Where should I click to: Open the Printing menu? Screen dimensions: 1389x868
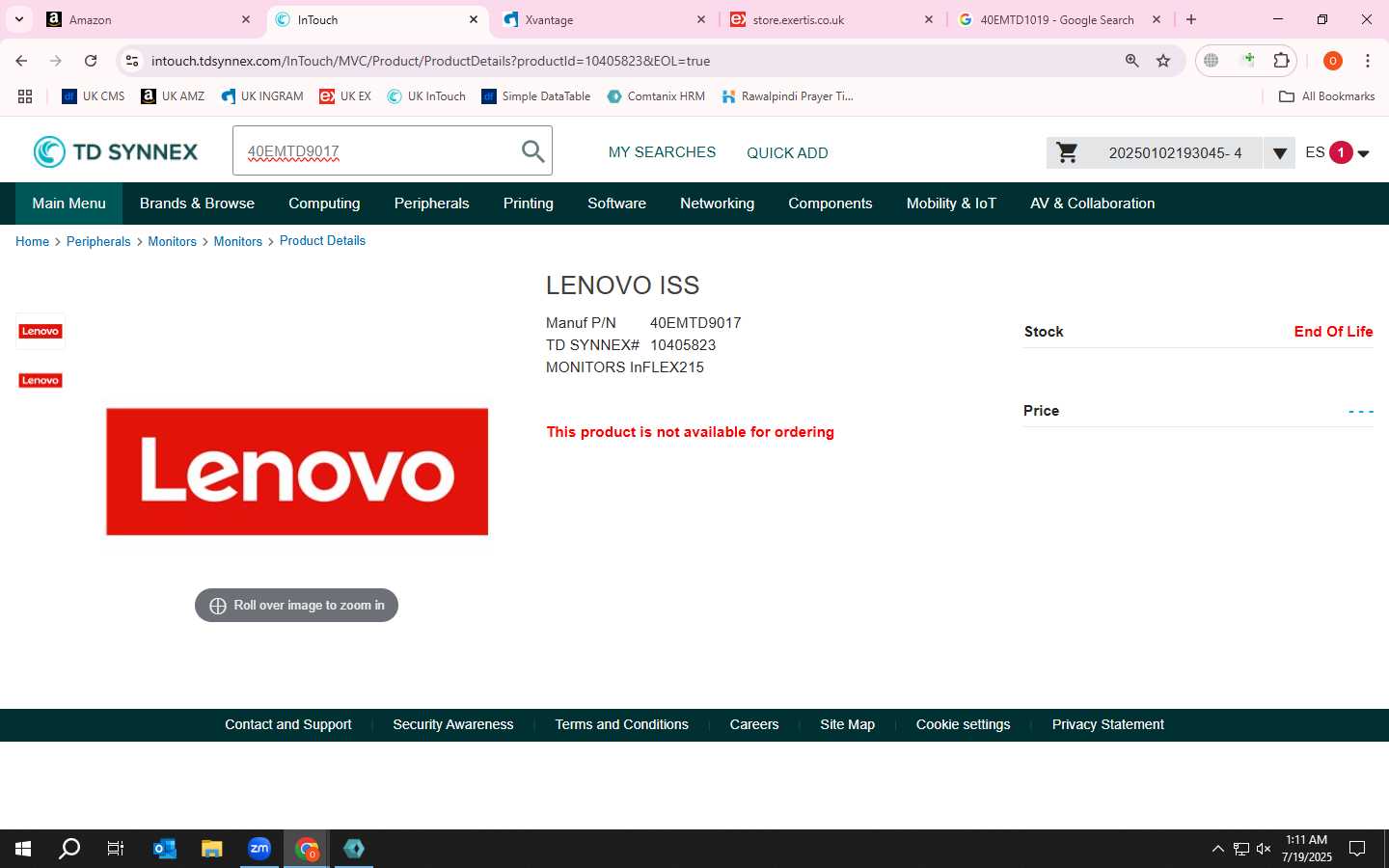[x=528, y=203]
